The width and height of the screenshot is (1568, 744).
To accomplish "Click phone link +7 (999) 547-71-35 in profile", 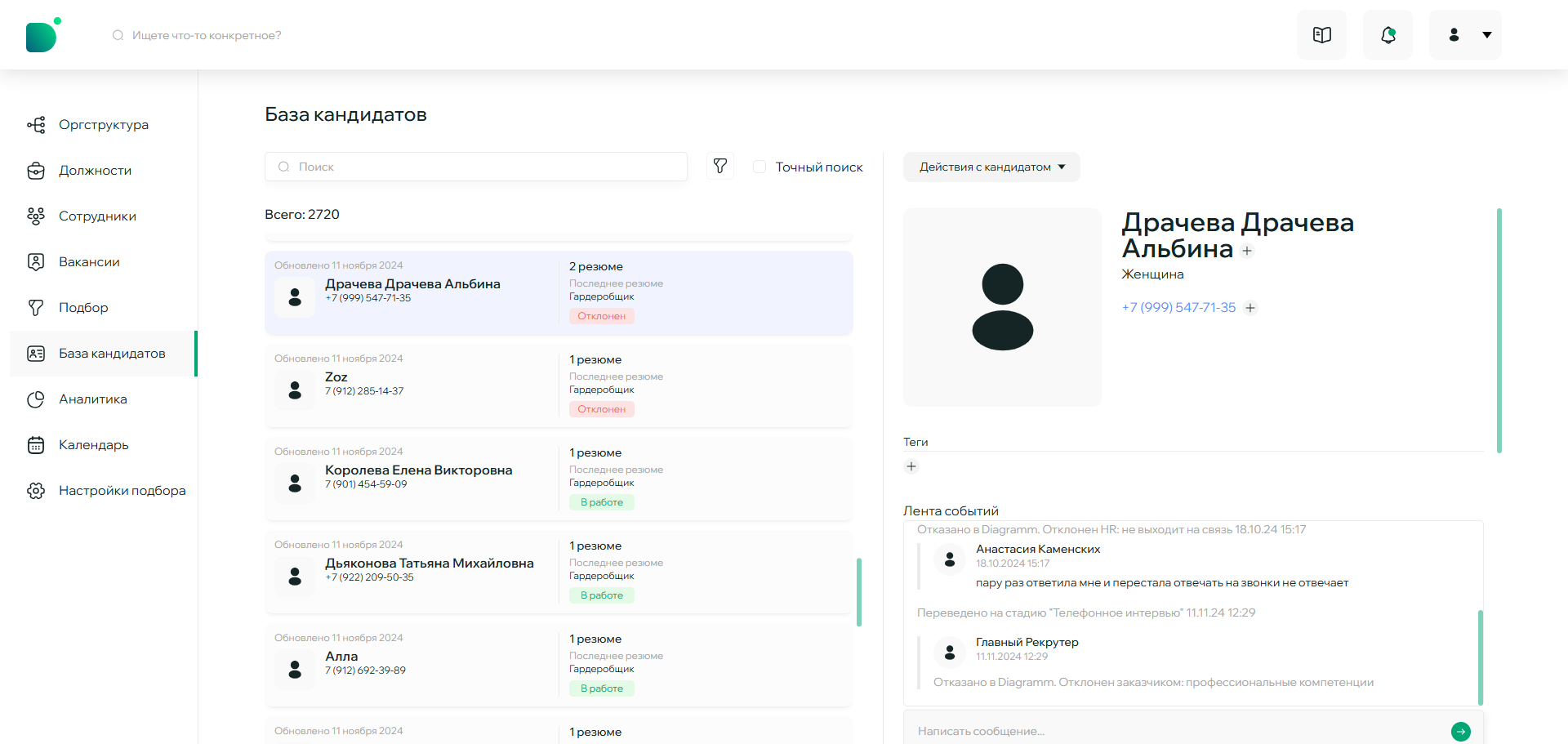I will coord(1178,308).
